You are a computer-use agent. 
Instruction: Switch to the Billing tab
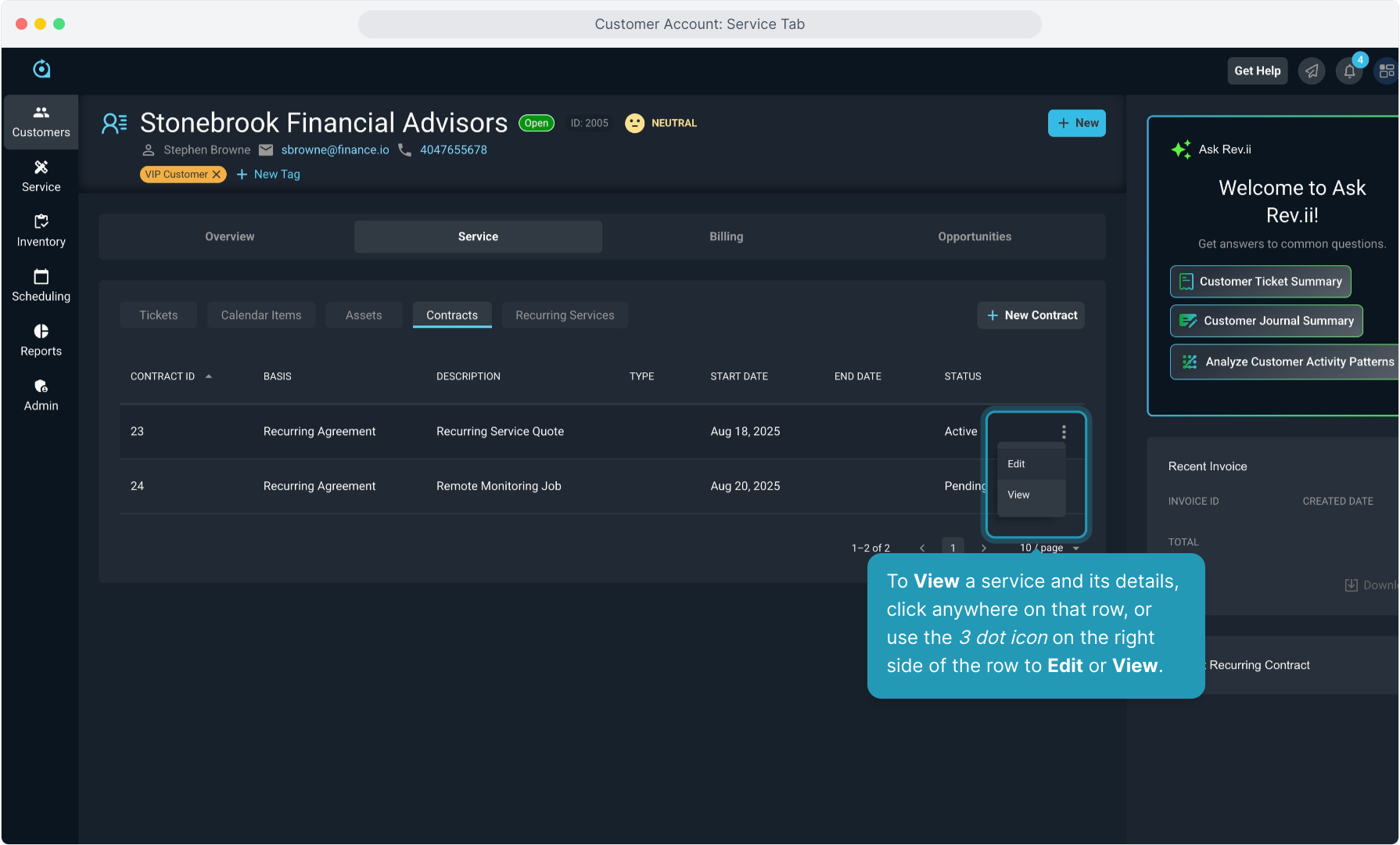pyautogui.click(x=726, y=236)
